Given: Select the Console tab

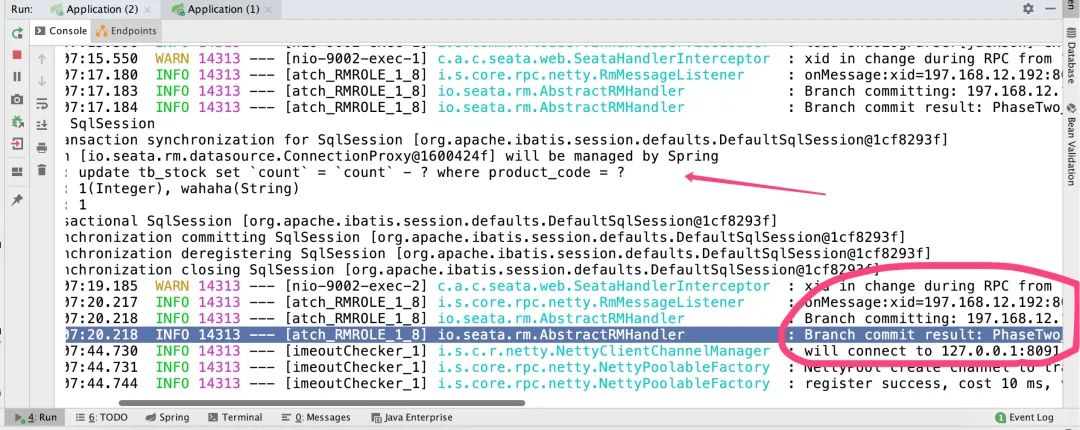Looking at the screenshot, I should 61,31.
